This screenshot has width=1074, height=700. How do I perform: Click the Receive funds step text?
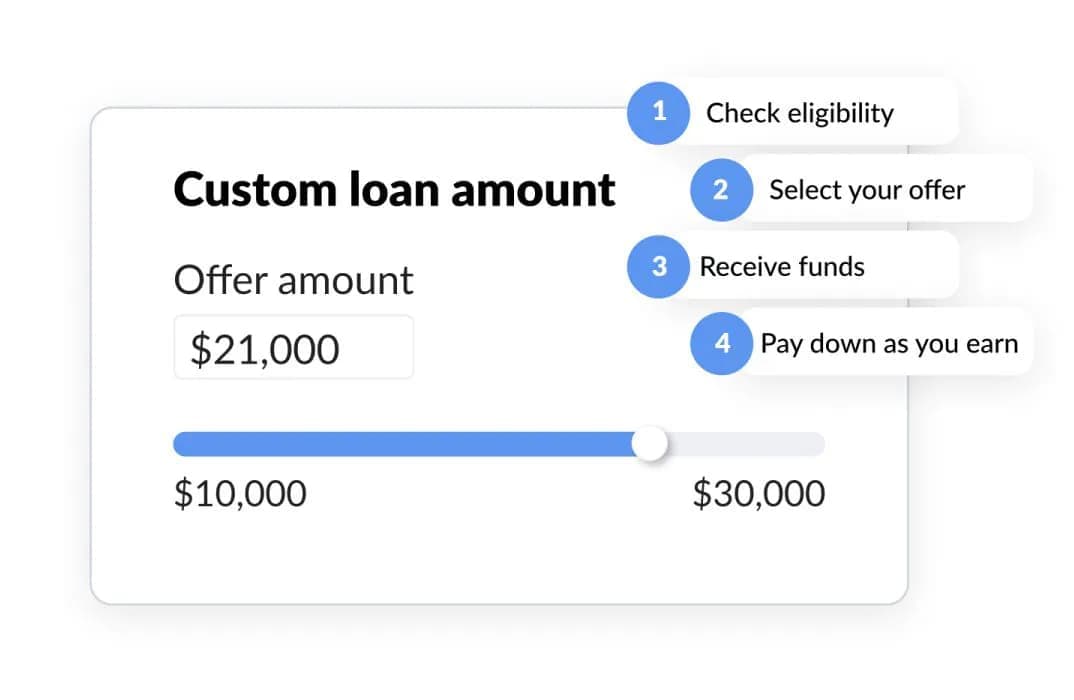[781, 267]
